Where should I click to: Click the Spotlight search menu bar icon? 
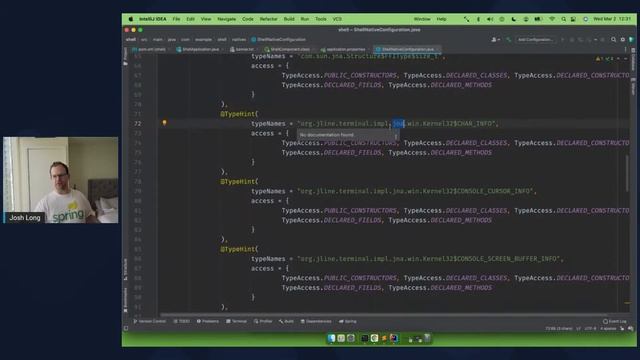pyautogui.click(x=563, y=19)
